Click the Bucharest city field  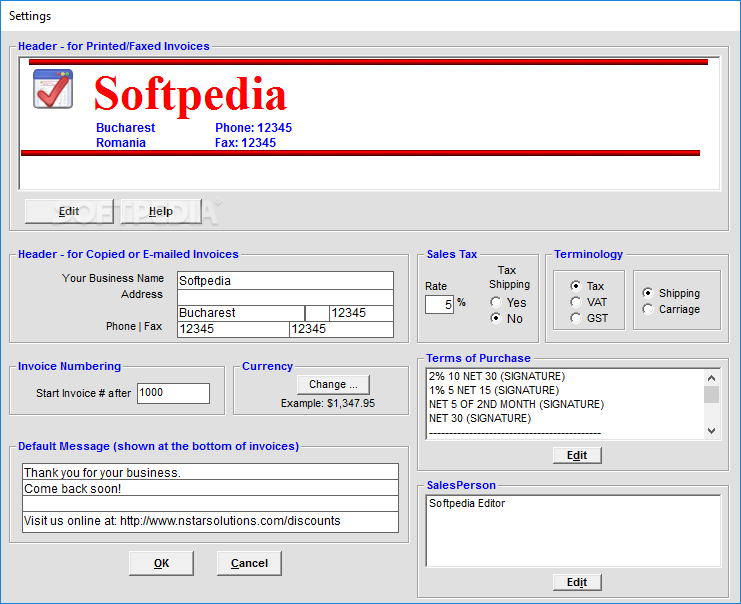[241, 313]
